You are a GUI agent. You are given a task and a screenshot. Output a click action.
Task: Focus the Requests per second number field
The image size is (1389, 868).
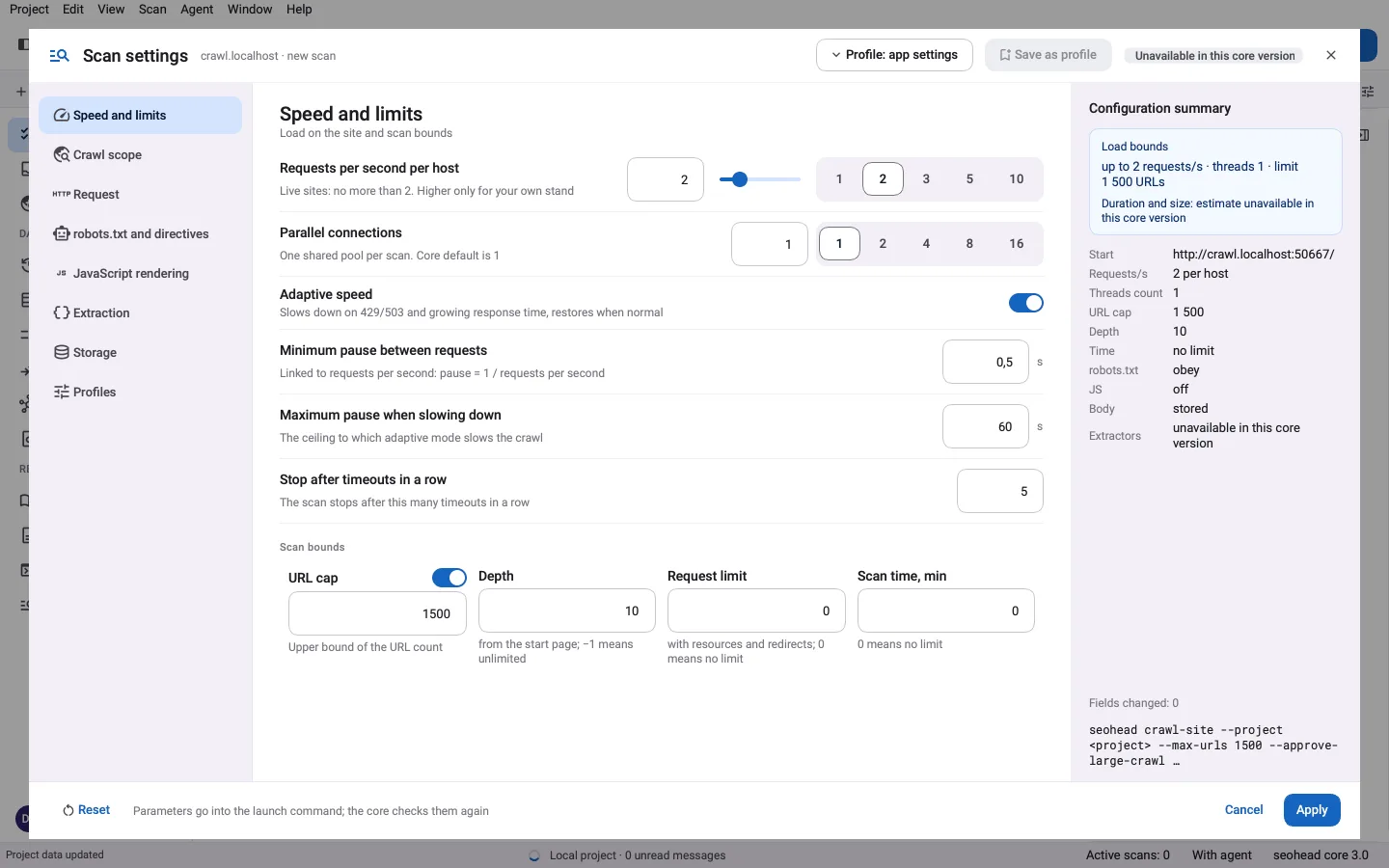pyautogui.click(x=666, y=179)
